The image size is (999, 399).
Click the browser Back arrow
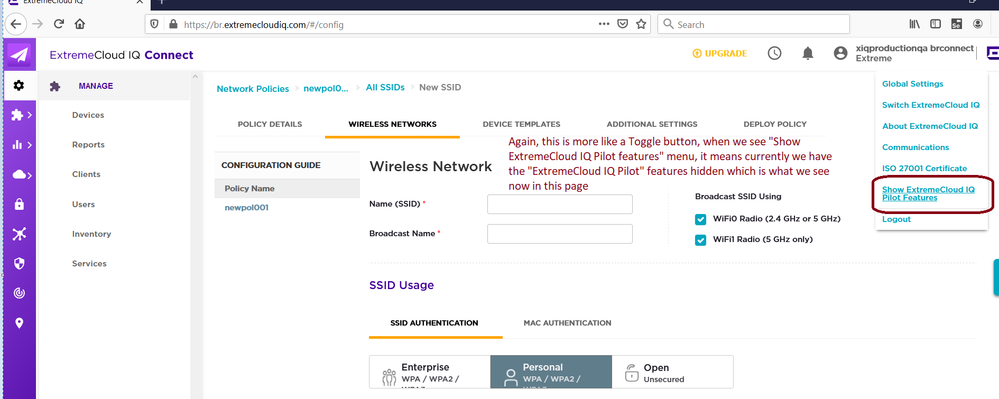[x=16, y=24]
